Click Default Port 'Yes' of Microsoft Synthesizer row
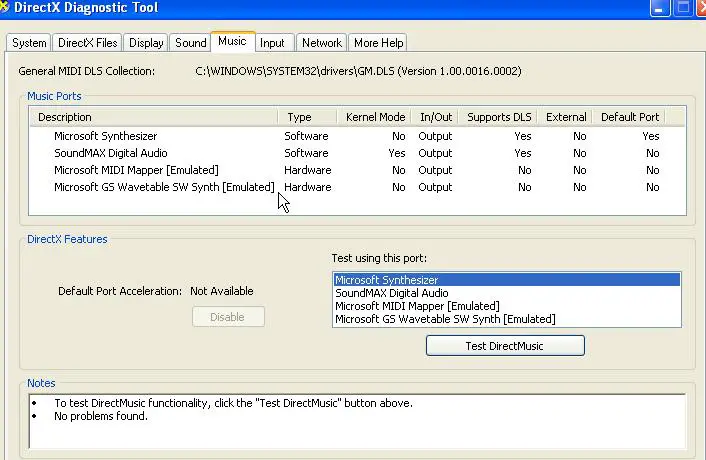The width and height of the screenshot is (706, 460). pos(651,136)
